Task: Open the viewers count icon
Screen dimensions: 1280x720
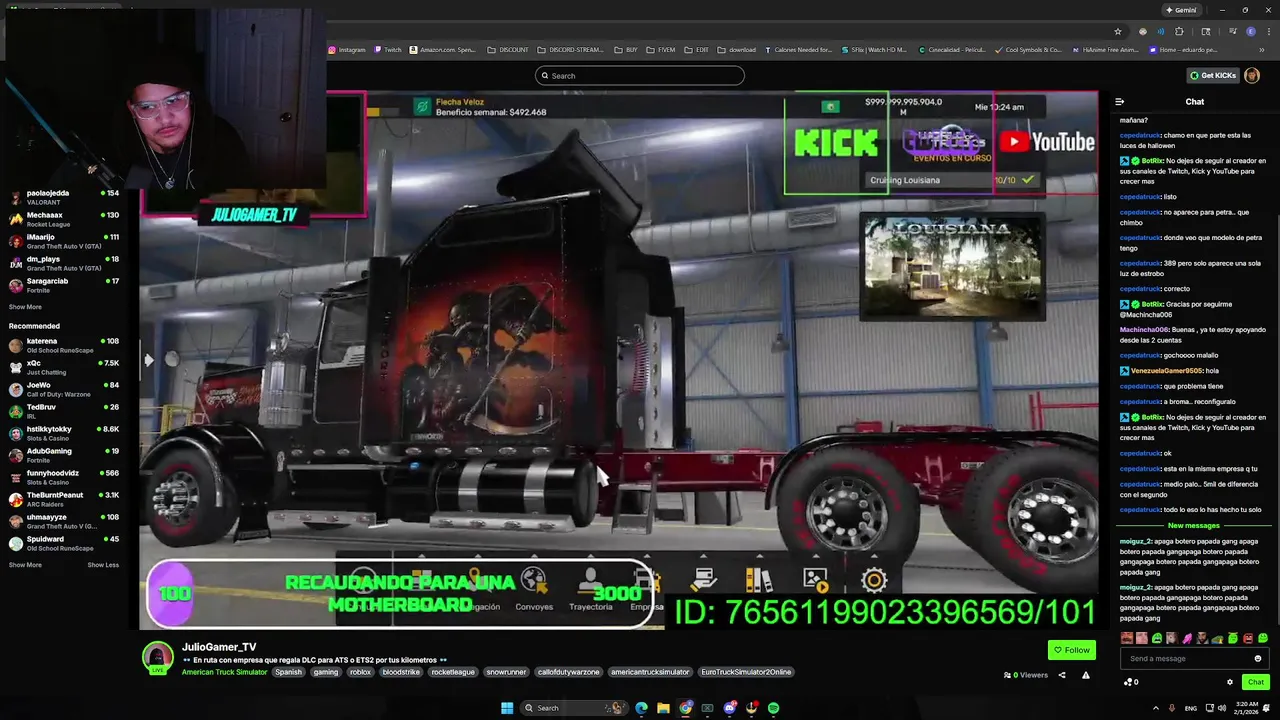Action: point(1007,675)
